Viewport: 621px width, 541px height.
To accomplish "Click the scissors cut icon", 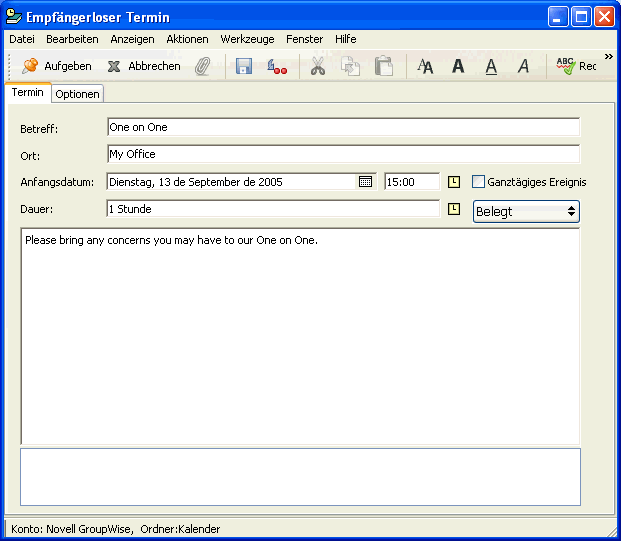I will [318, 66].
